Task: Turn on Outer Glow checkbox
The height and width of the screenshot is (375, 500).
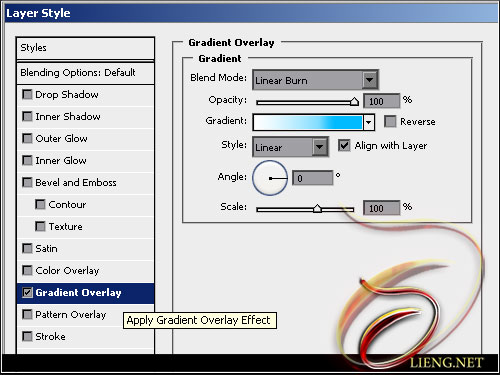Action: pyautogui.click(x=27, y=138)
